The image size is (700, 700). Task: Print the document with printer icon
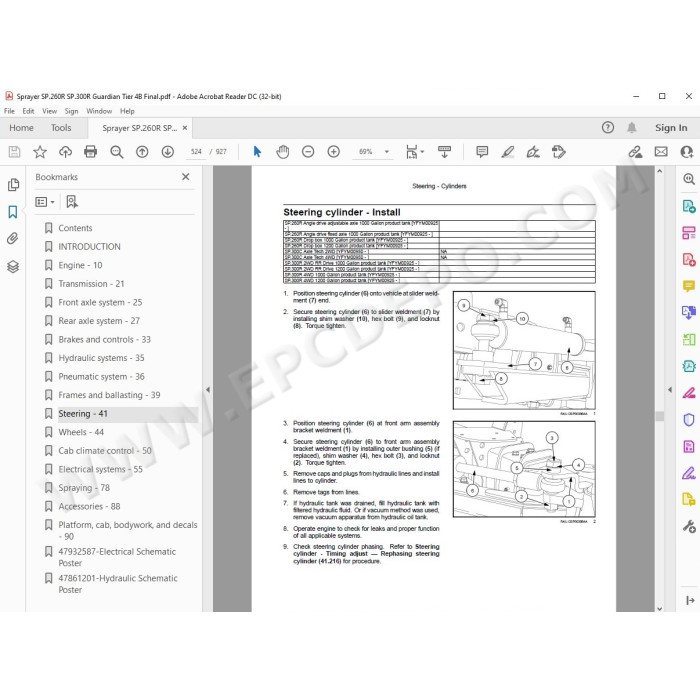point(91,152)
